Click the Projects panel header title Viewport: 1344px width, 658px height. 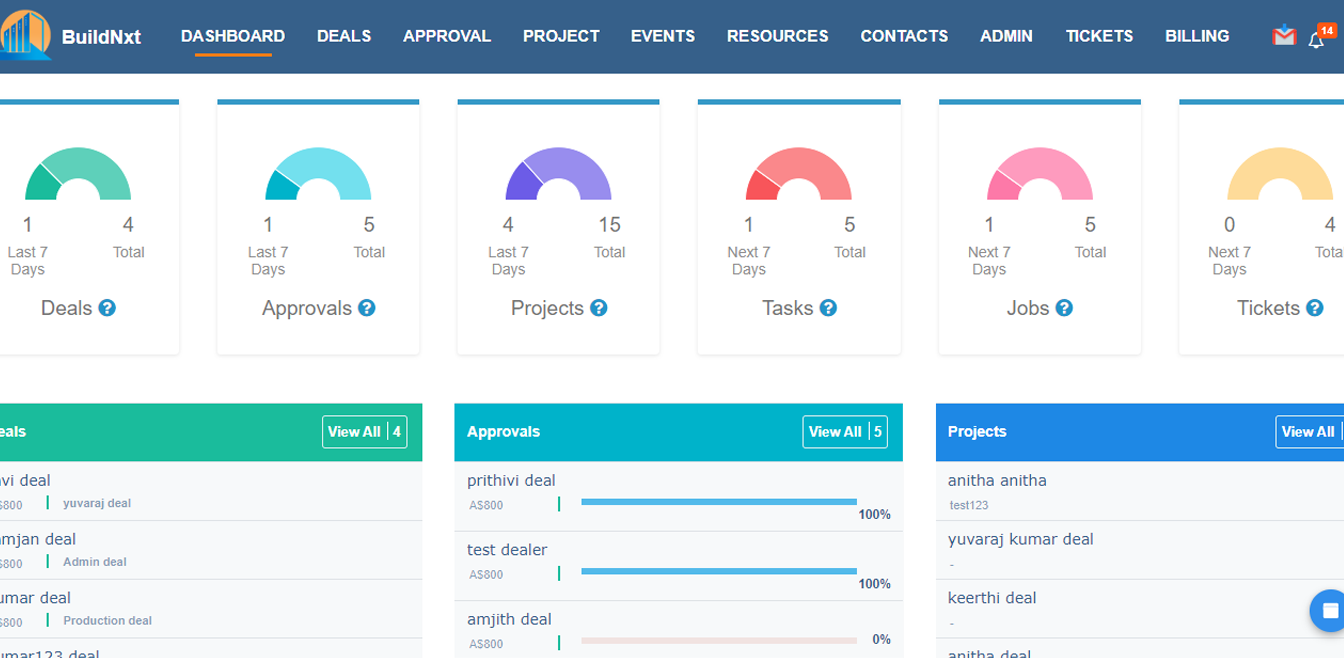977,432
